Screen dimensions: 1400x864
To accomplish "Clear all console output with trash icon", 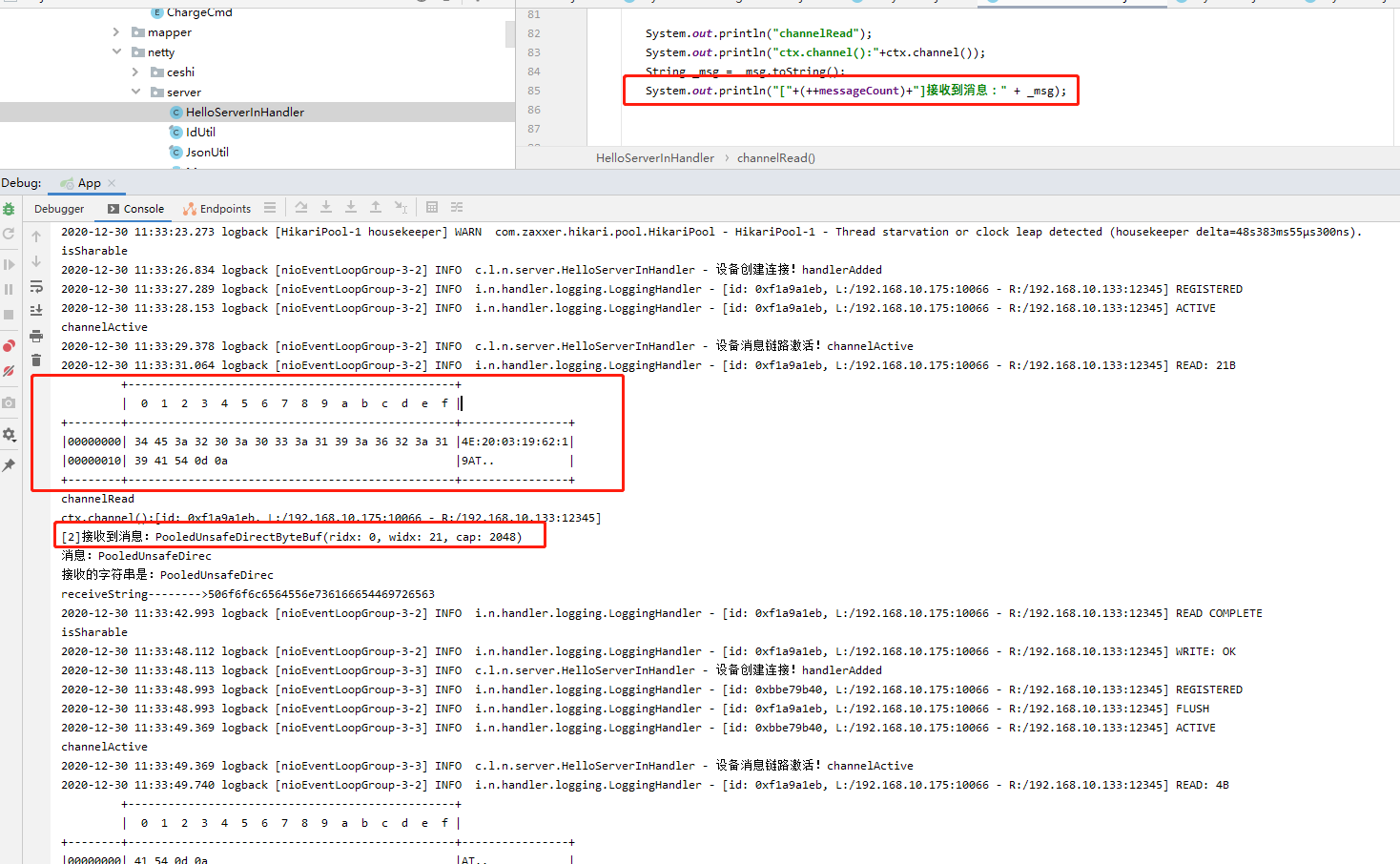I will (36, 360).
